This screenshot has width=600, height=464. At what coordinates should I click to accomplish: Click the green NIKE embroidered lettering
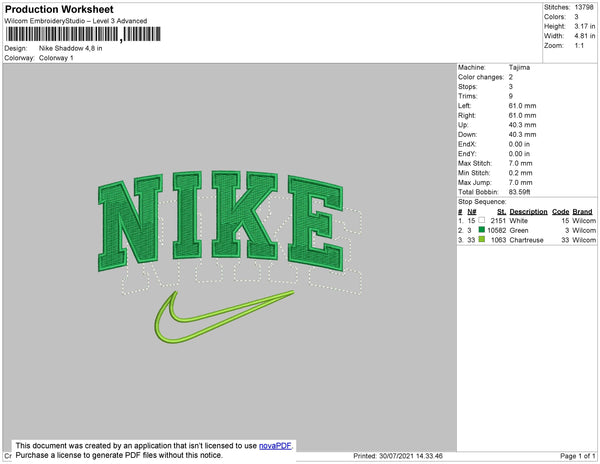pos(220,220)
